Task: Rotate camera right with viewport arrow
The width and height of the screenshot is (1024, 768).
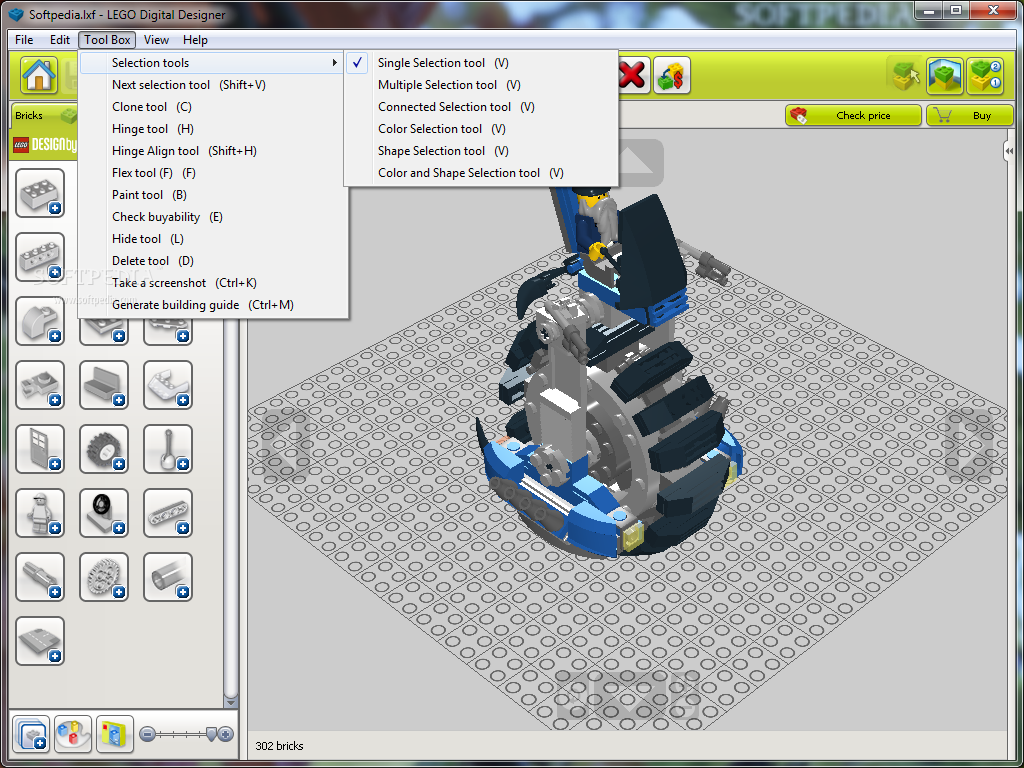Action: [969, 443]
